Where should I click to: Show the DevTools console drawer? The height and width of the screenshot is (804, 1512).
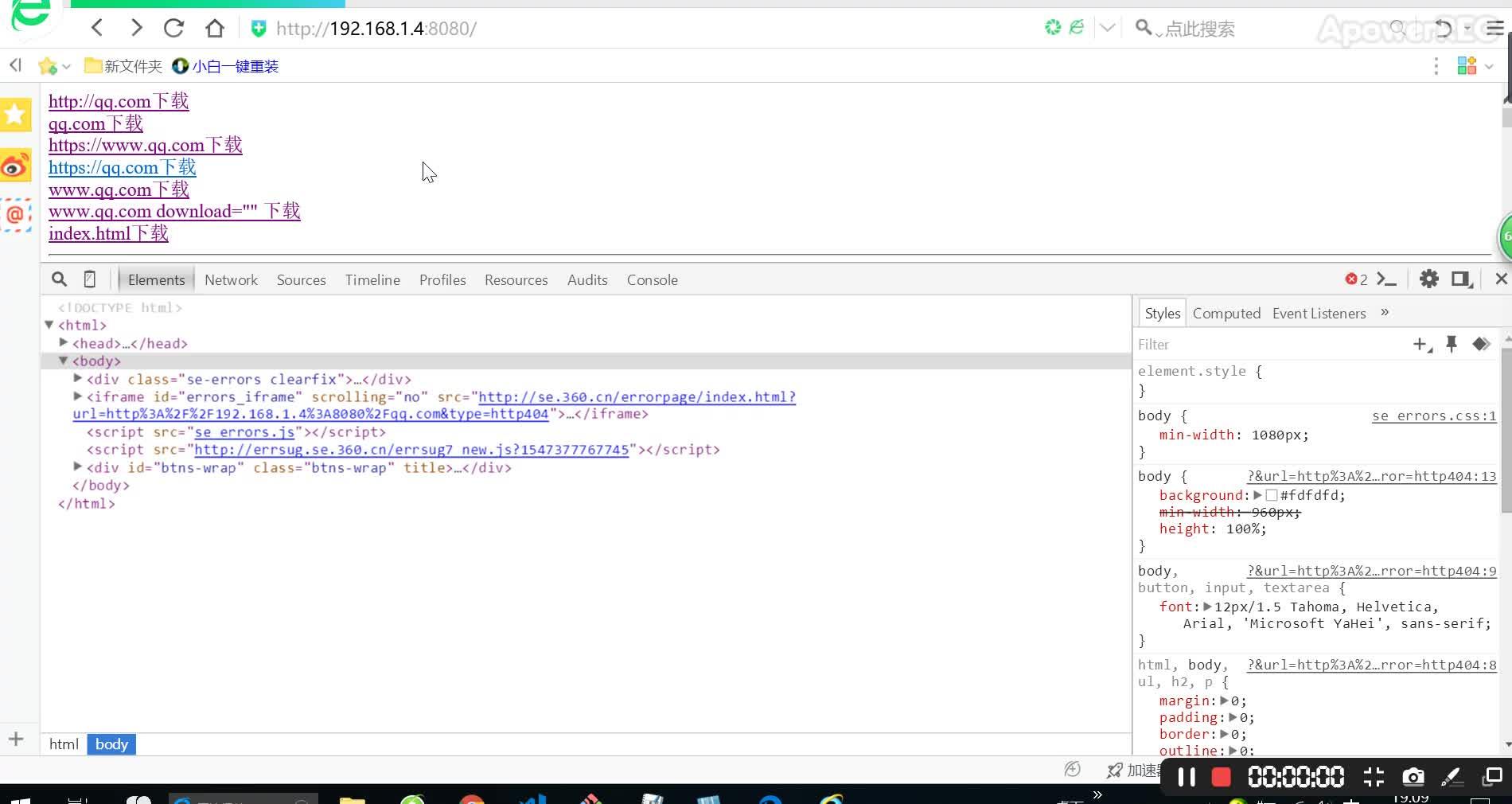(x=1387, y=279)
